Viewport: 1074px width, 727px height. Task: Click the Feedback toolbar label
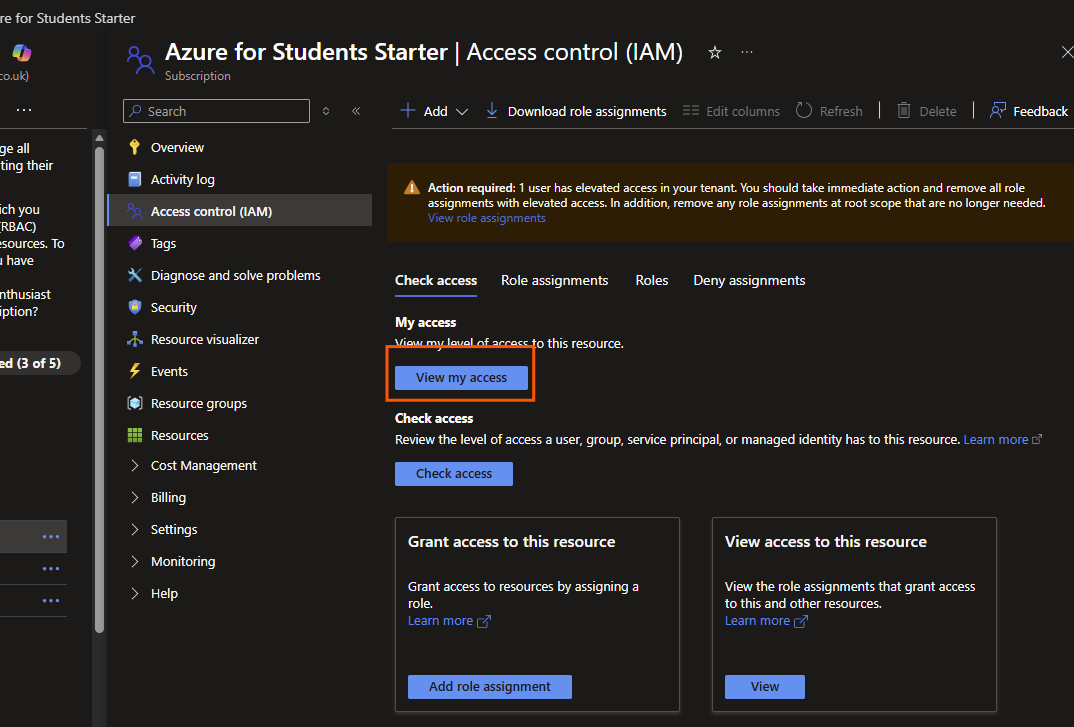[1040, 111]
